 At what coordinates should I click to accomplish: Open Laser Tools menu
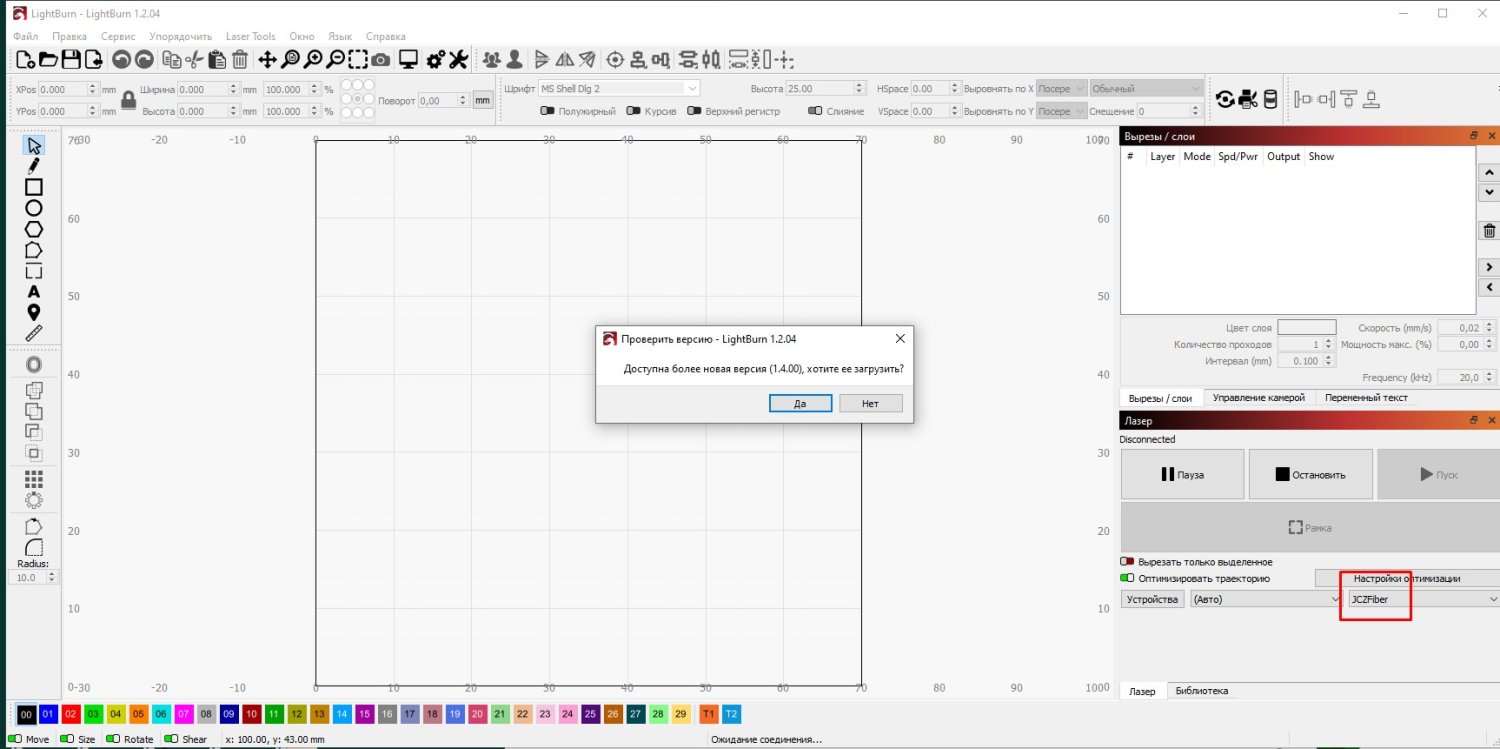[x=250, y=36]
